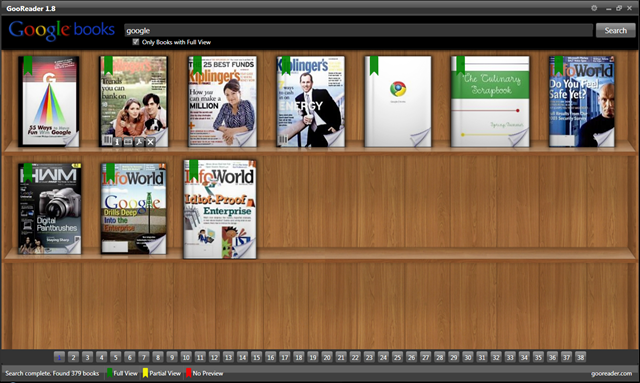Open Kiplinger's Energy issue cover

[310, 101]
